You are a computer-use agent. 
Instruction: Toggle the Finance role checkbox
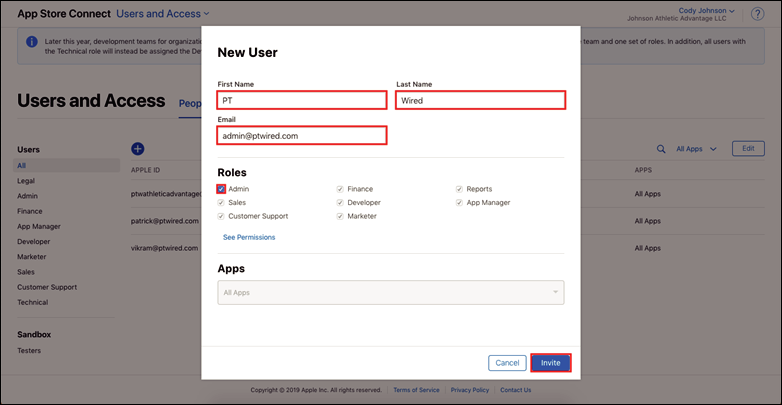click(x=340, y=189)
